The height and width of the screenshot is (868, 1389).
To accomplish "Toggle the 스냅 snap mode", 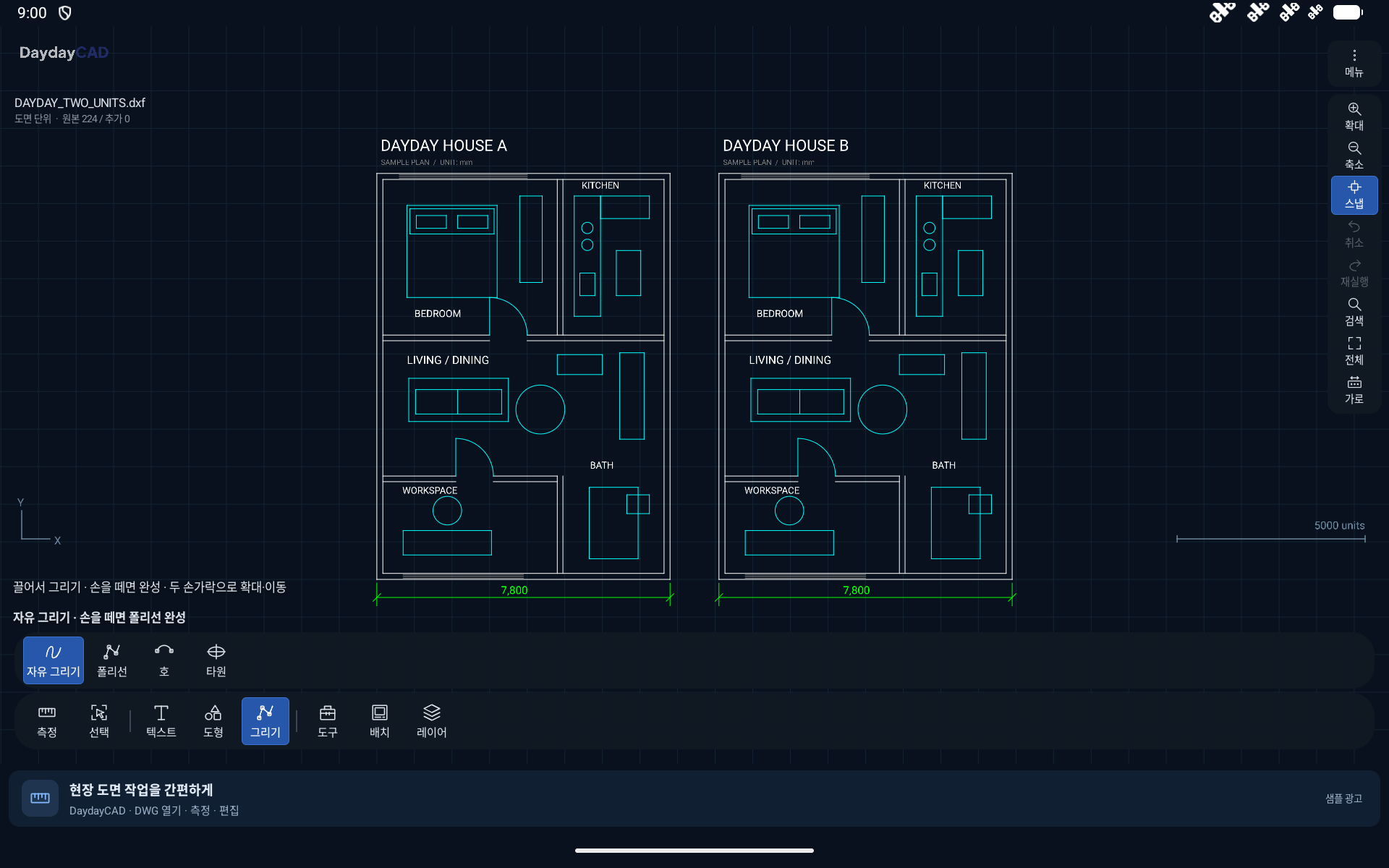I will click(1354, 195).
